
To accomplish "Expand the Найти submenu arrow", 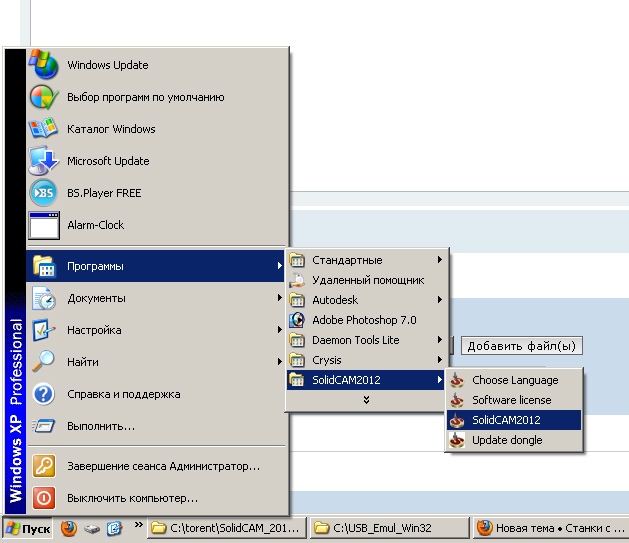I will coord(279,362).
